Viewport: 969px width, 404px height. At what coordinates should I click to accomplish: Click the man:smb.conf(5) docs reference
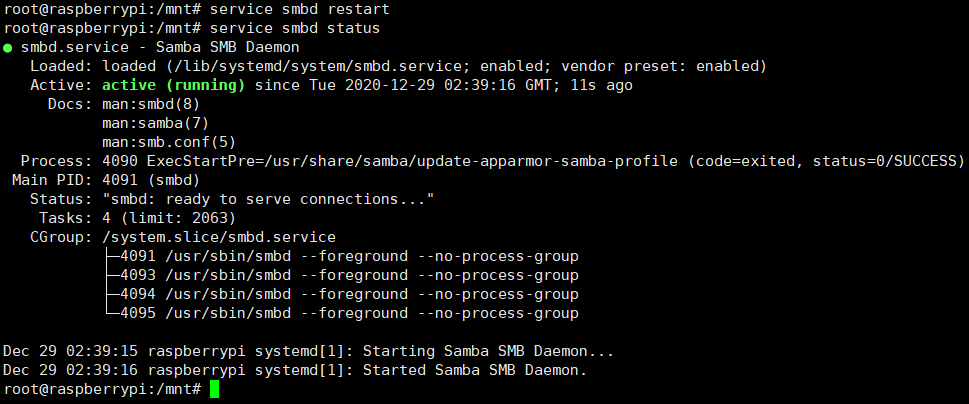168,142
